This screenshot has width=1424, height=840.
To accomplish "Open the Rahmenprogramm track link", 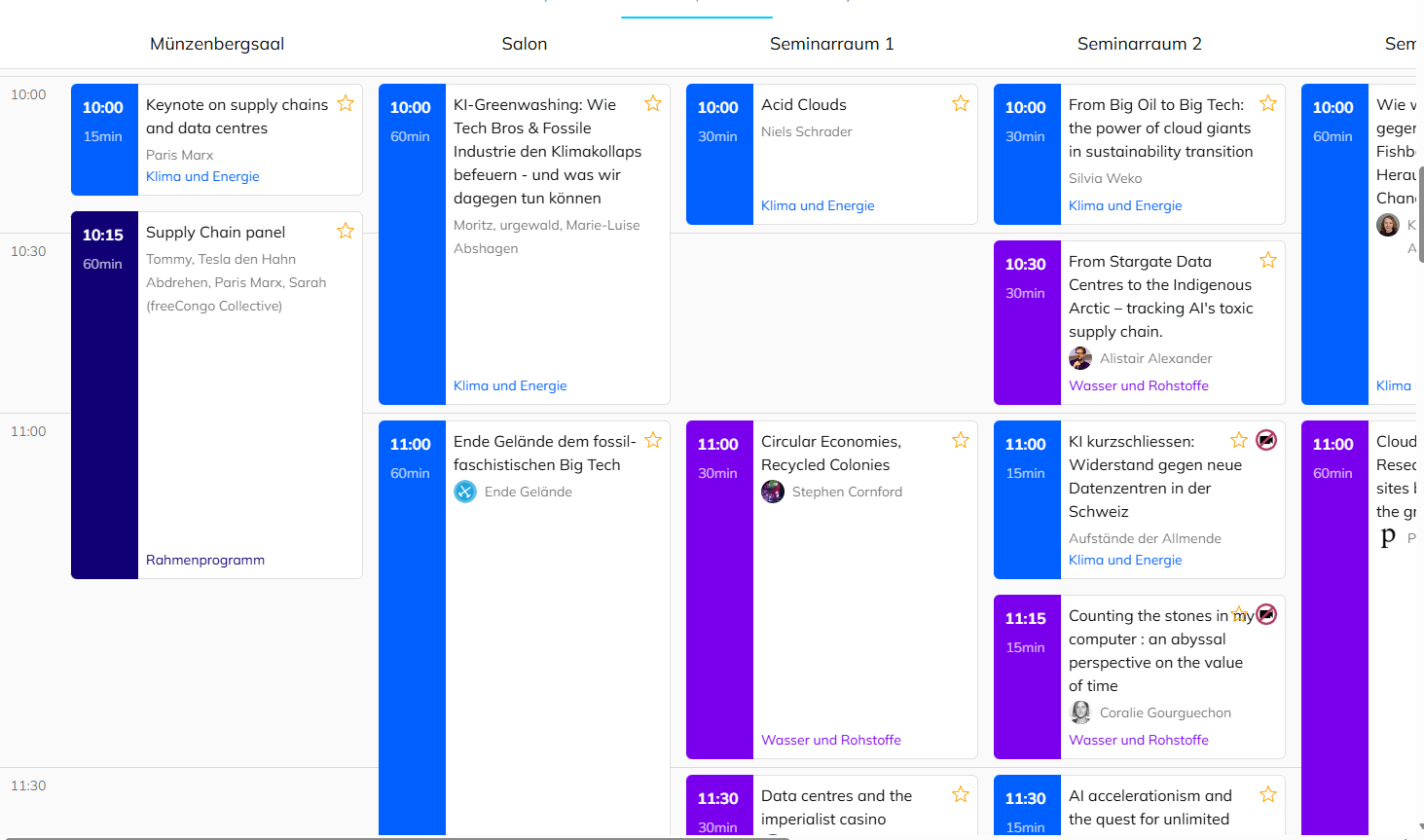I will [205, 560].
